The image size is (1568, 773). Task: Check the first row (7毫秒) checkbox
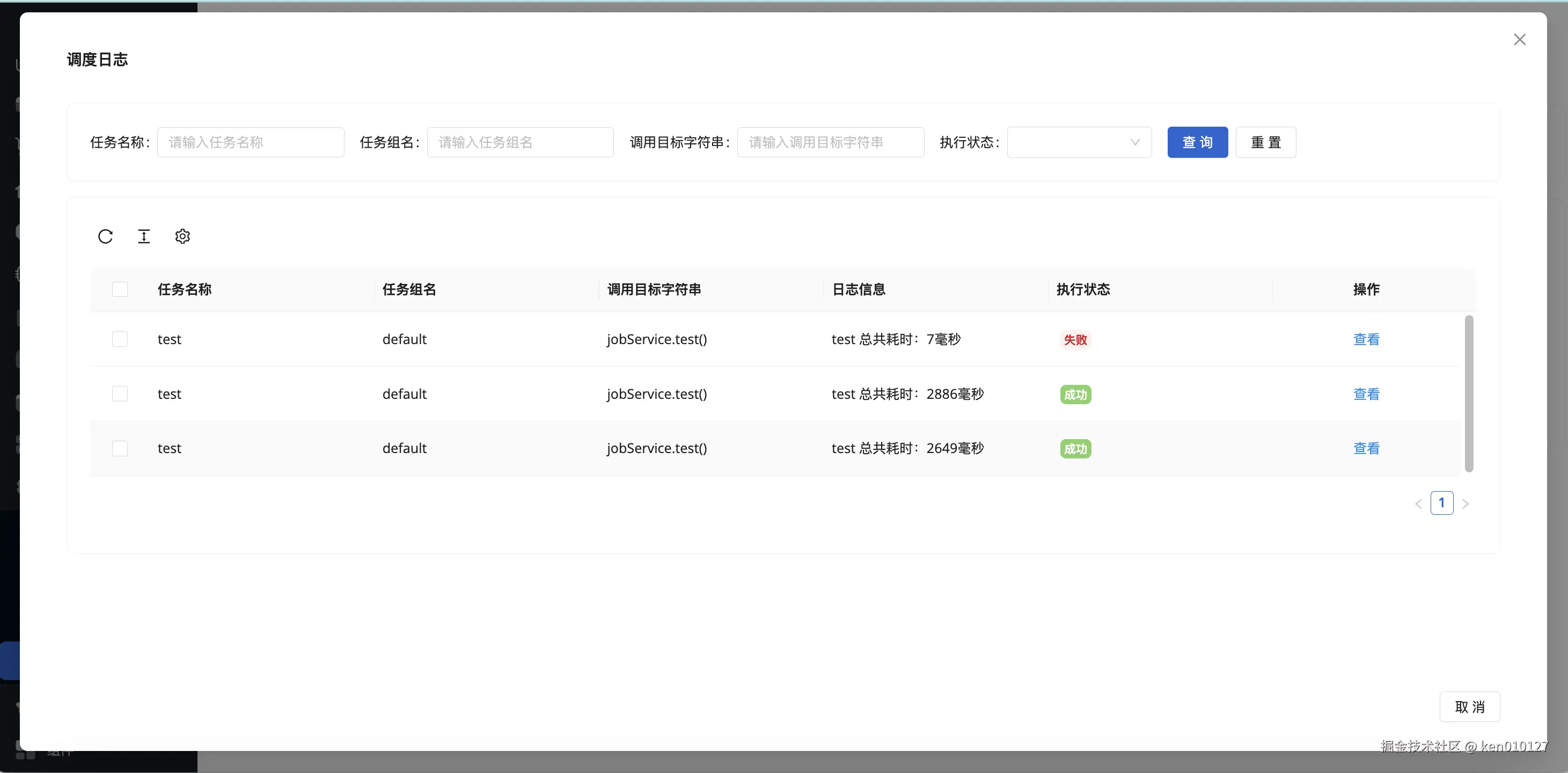(120, 339)
